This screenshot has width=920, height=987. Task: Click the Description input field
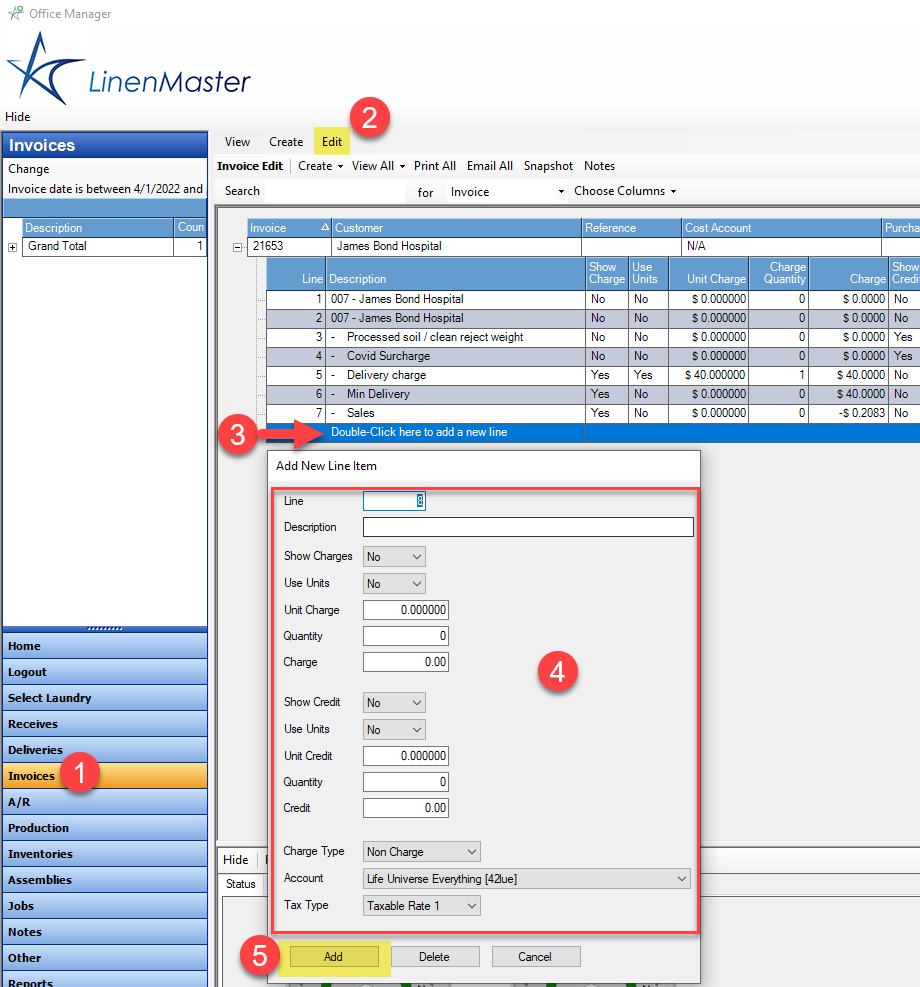[x=527, y=527]
